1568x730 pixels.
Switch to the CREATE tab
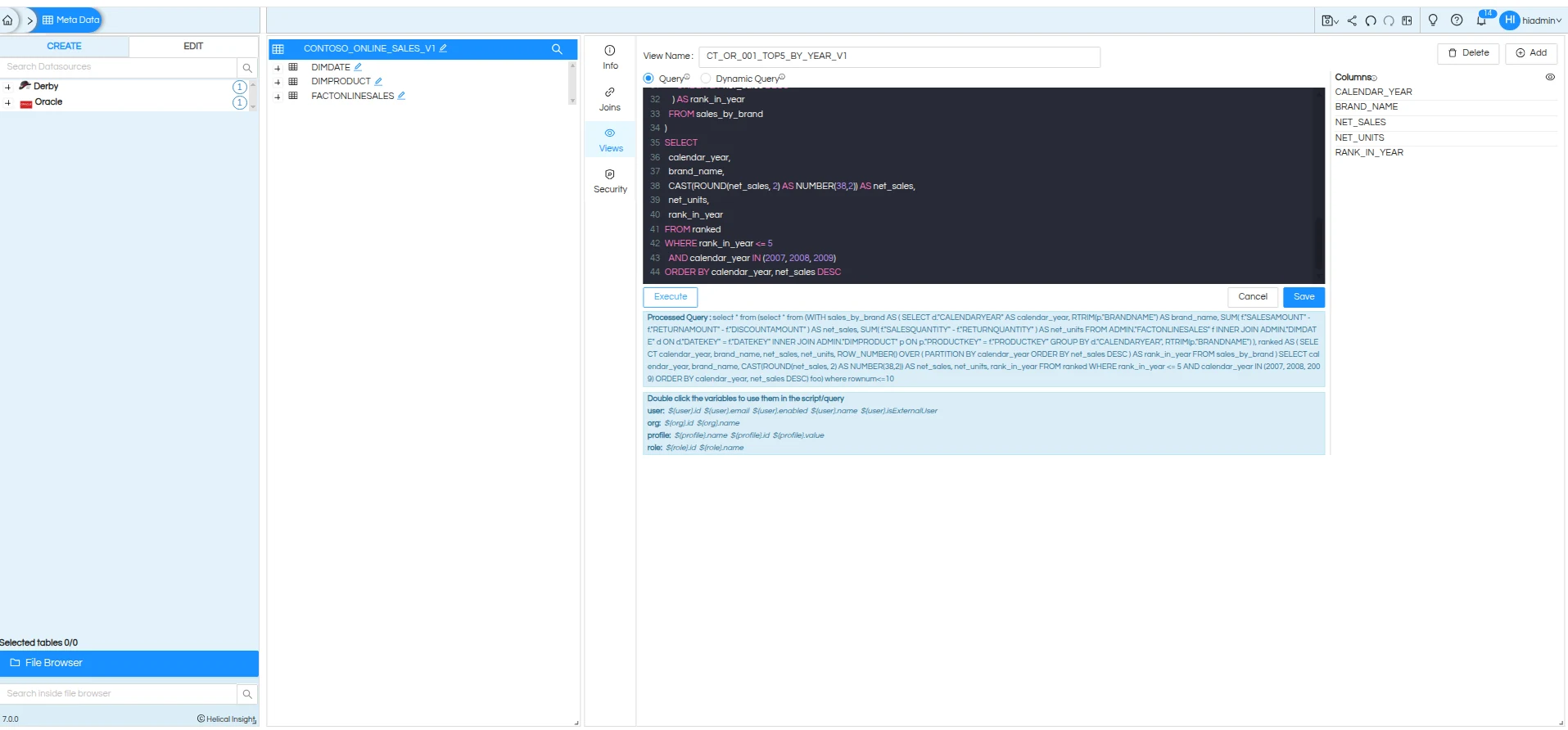64,47
